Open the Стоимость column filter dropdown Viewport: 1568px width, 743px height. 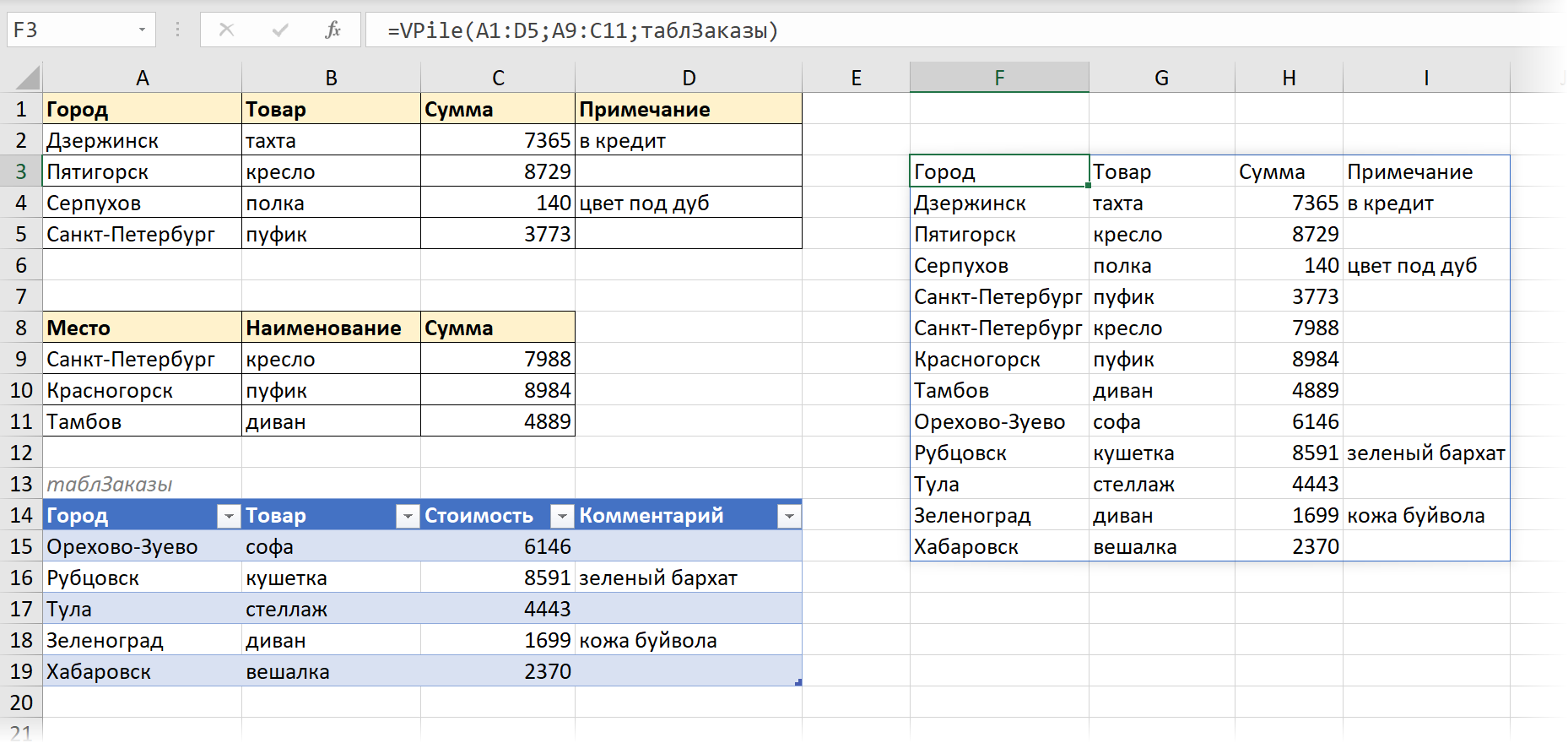tap(561, 516)
